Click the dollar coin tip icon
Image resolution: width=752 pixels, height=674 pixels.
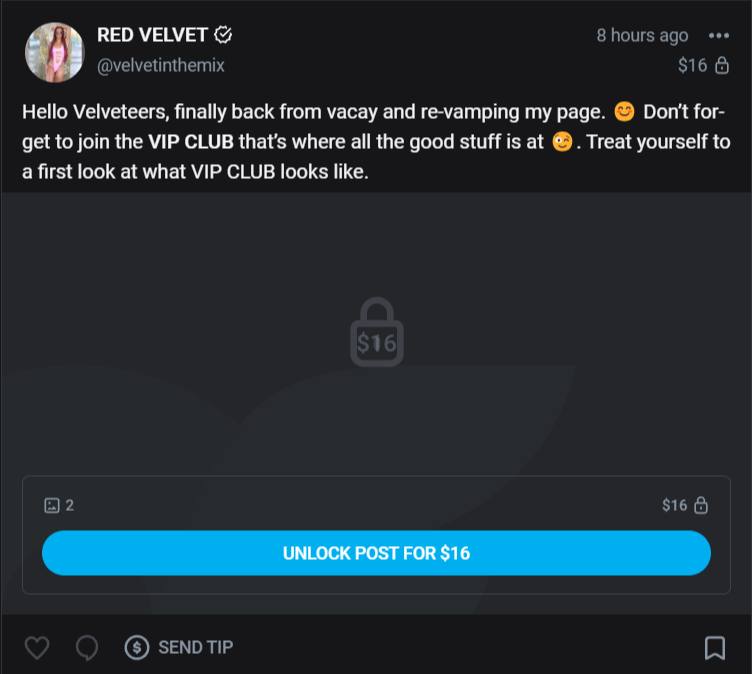pos(137,648)
